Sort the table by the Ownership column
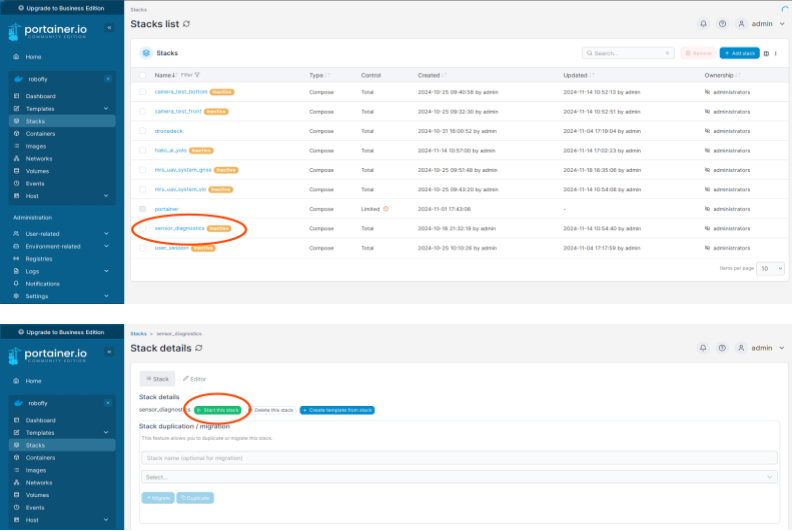This screenshot has width=792, height=531. (722, 75)
